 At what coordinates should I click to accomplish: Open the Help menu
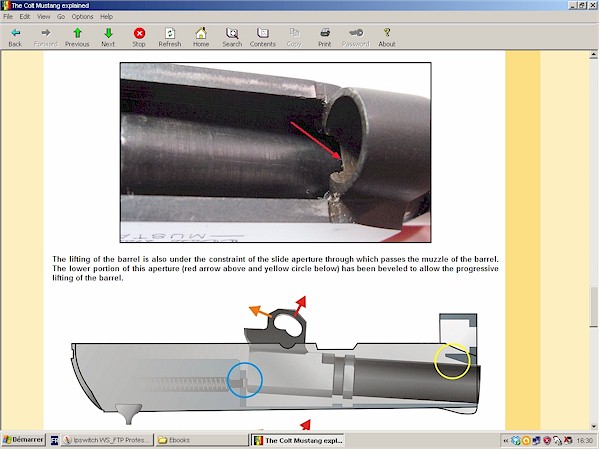click(x=106, y=16)
